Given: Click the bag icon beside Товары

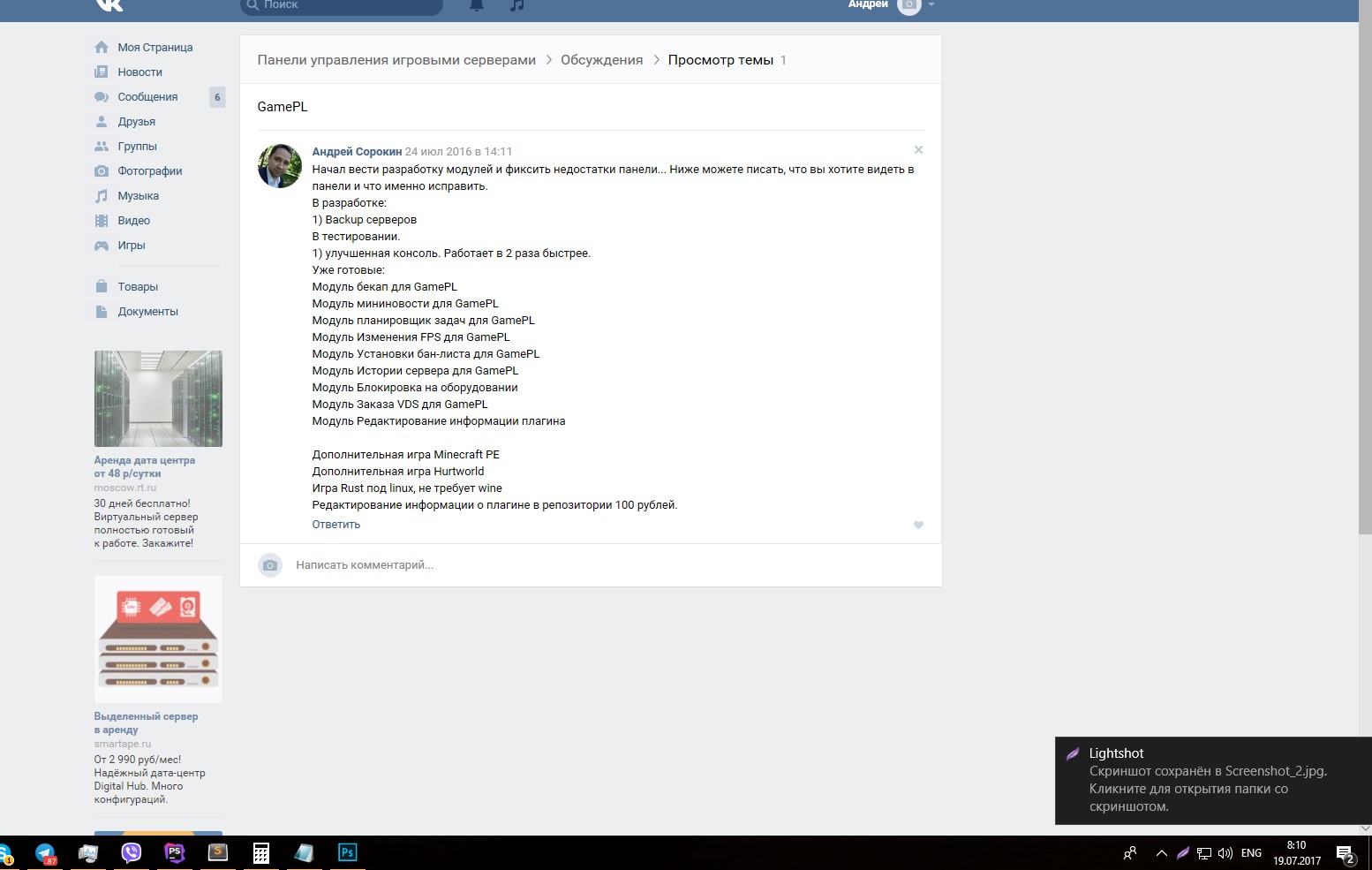Looking at the screenshot, I should coord(102,286).
